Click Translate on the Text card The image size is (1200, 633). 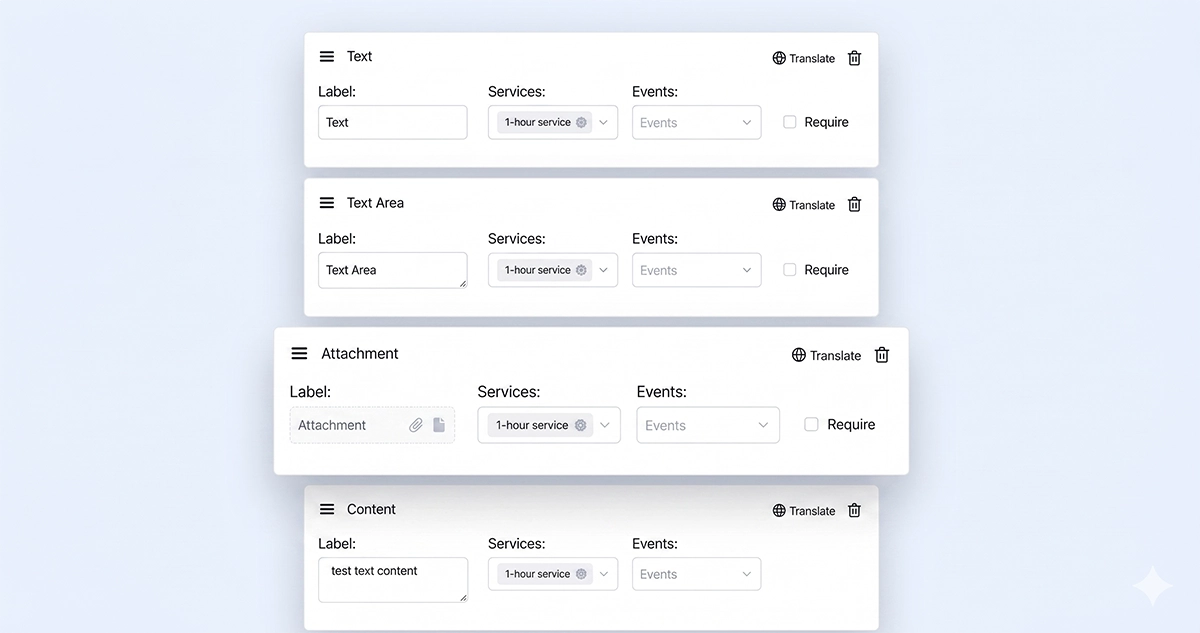(x=803, y=58)
